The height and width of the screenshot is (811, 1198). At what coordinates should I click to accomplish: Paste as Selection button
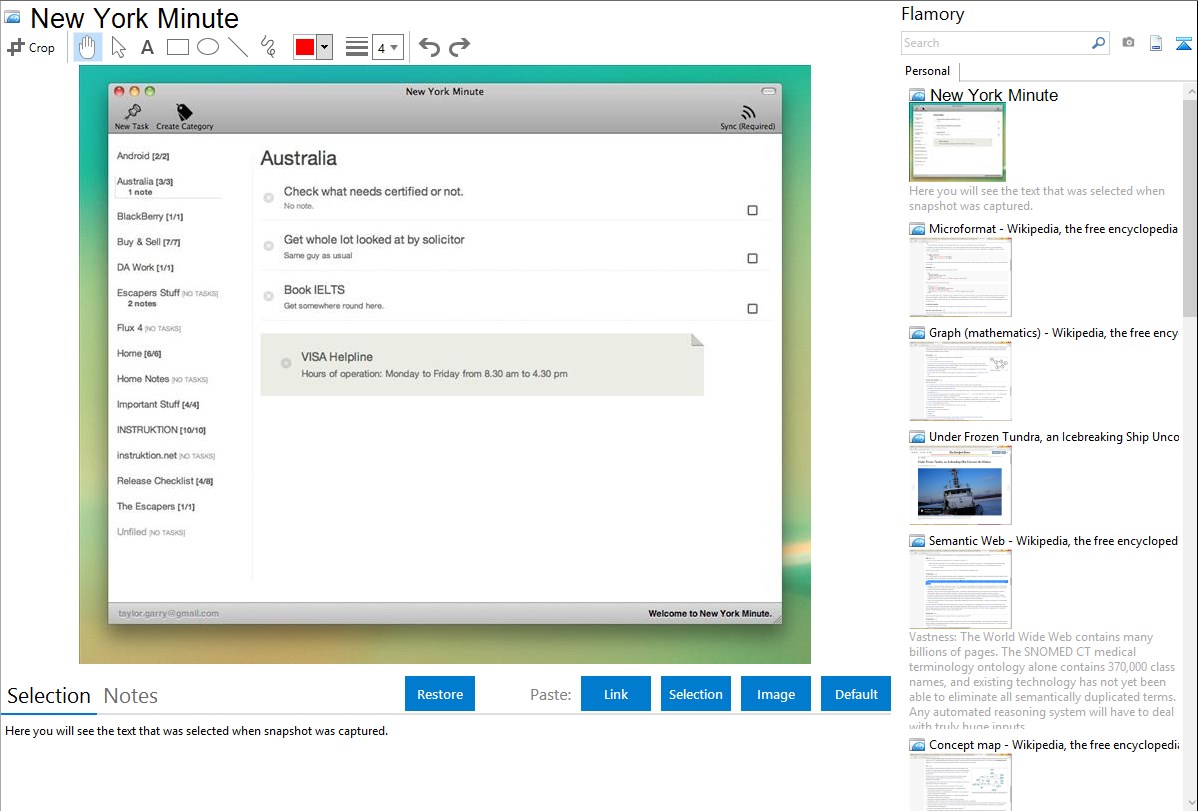coord(695,694)
